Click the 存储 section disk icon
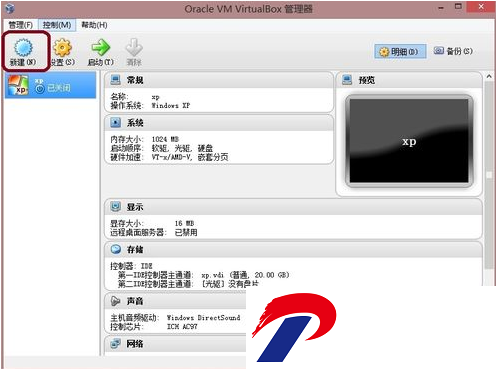 116,249
